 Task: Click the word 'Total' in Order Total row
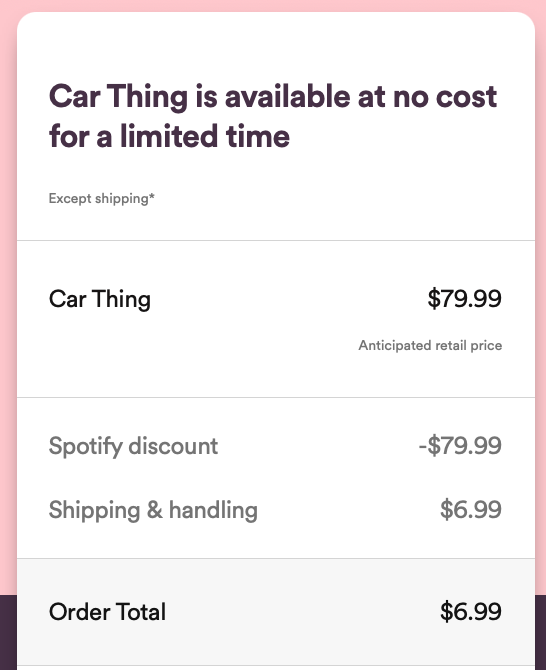pos(141,611)
